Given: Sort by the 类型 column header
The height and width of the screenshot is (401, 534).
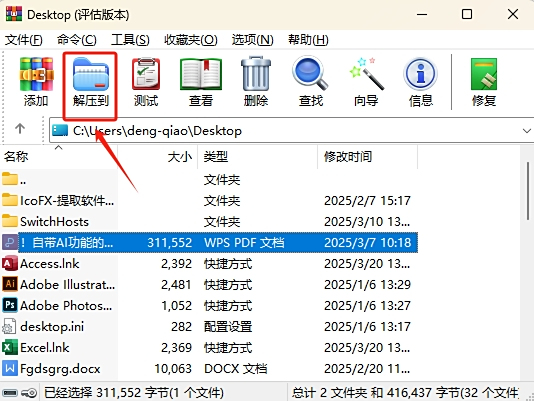Looking at the screenshot, I should tap(257, 156).
